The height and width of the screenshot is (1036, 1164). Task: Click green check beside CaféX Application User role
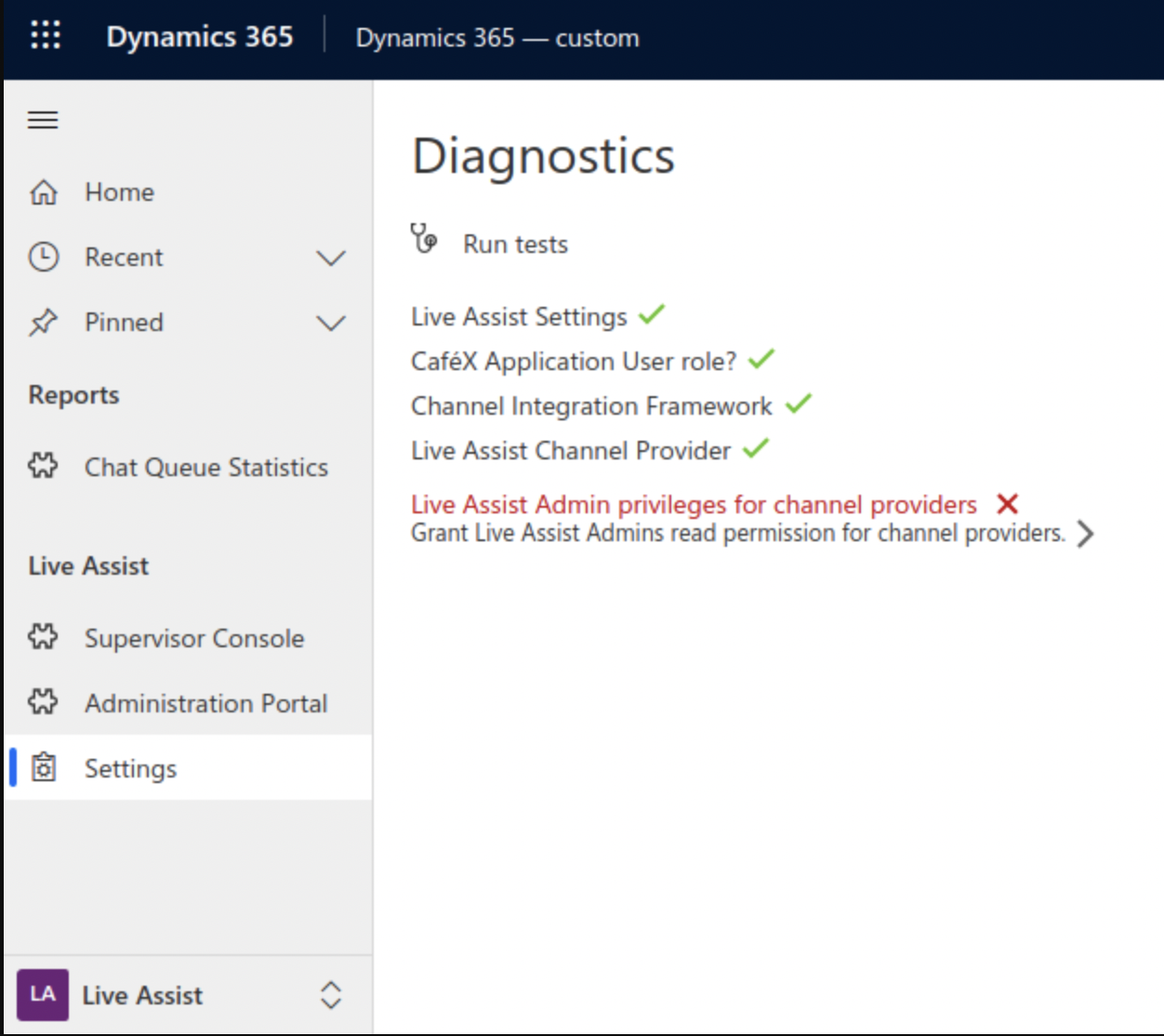pyautogui.click(x=761, y=359)
